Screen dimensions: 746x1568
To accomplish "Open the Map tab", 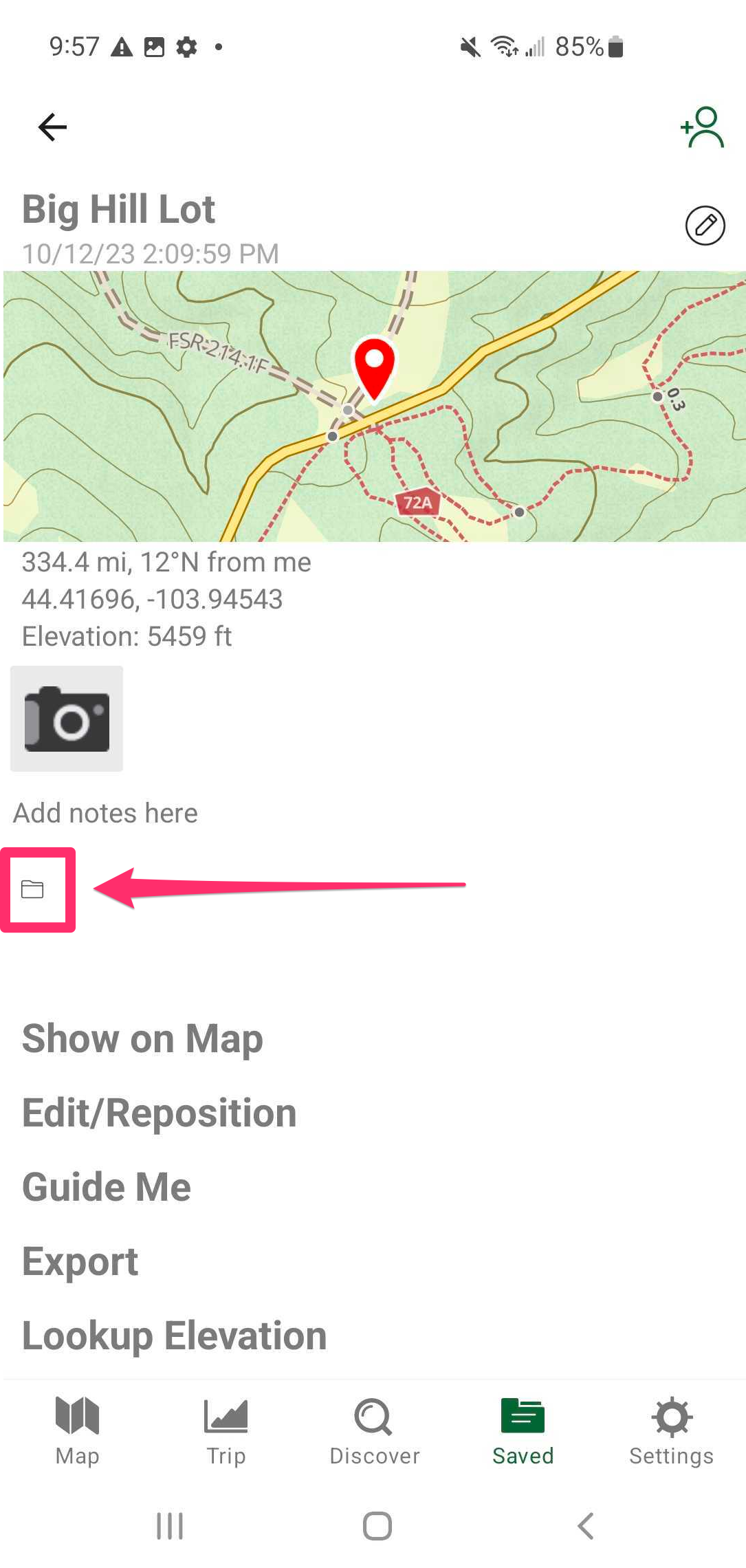I will 78,1430.
